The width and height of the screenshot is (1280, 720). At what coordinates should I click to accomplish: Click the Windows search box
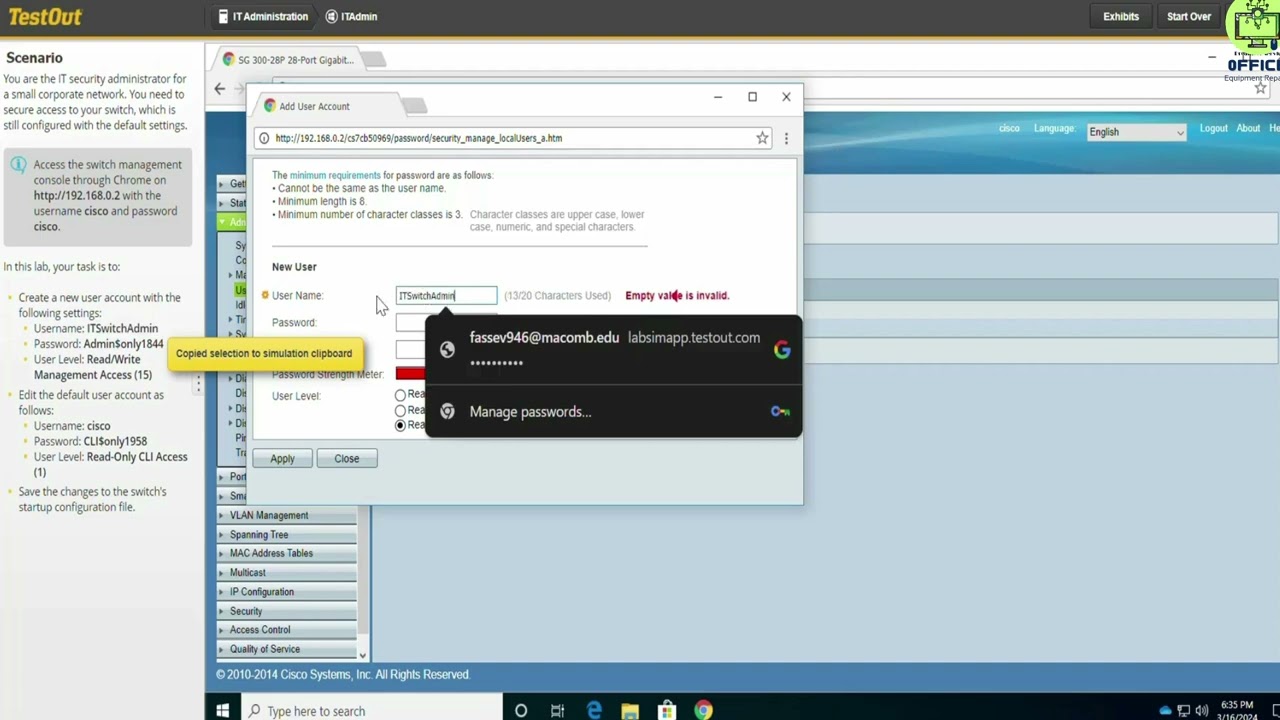[x=373, y=711]
